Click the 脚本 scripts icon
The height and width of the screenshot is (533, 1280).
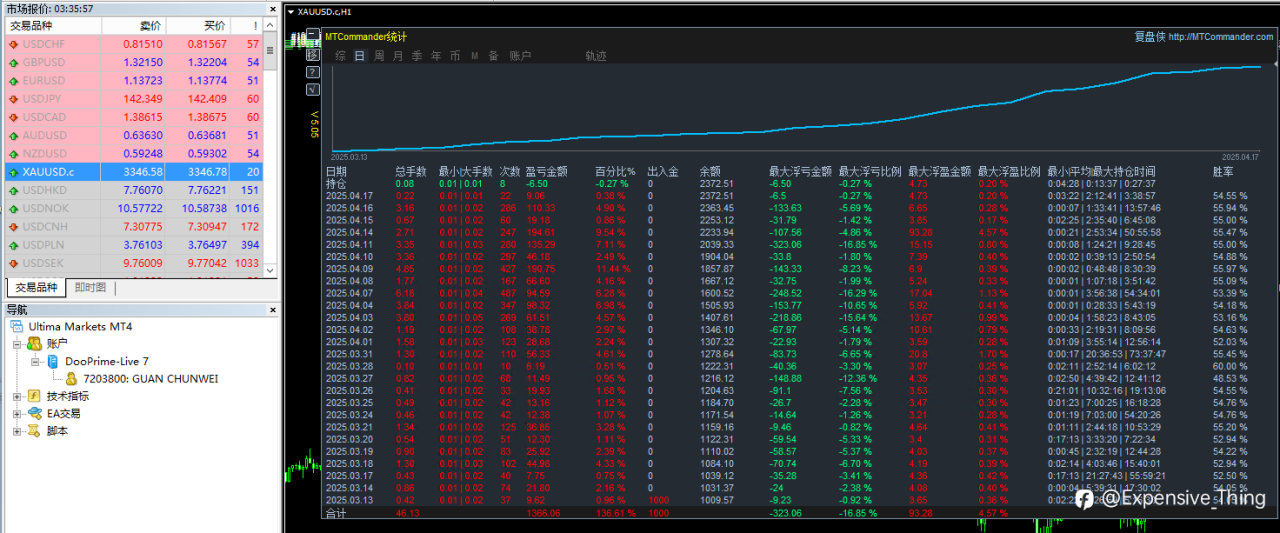[x=34, y=431]
